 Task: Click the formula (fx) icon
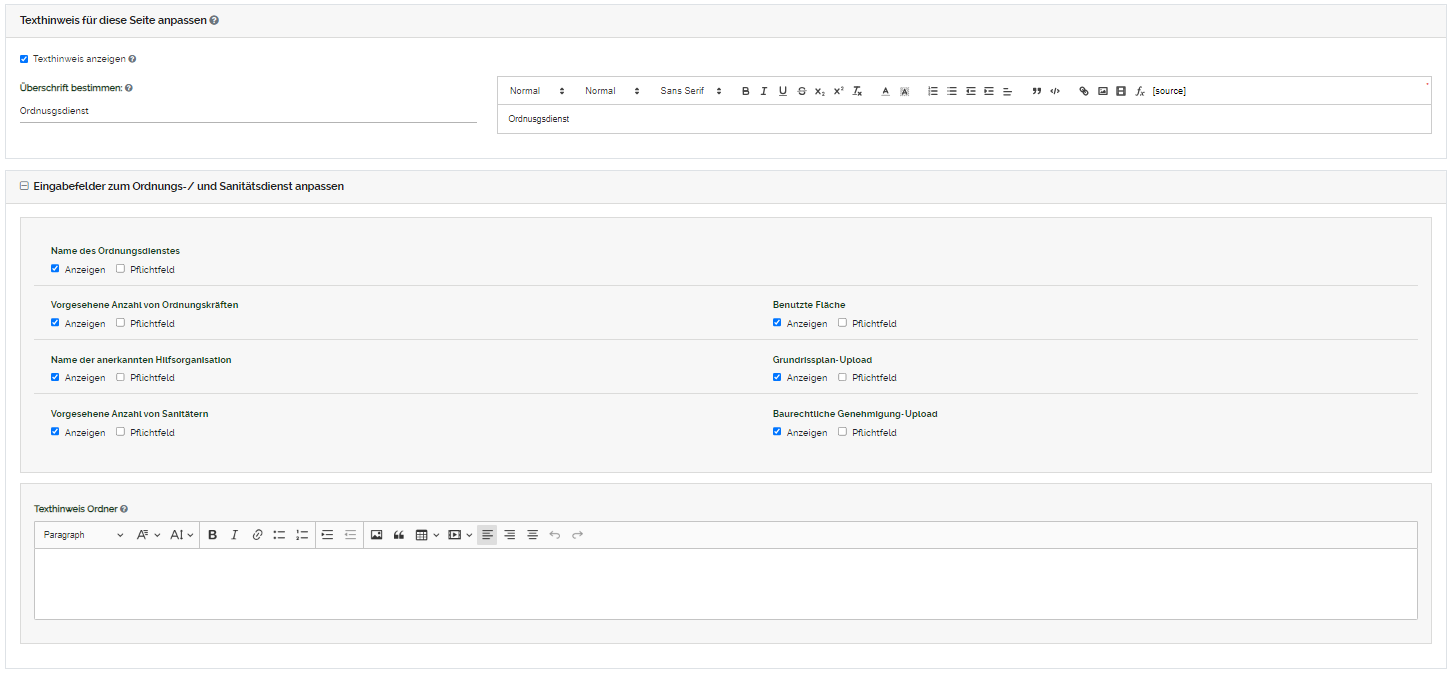[1140, 91]
